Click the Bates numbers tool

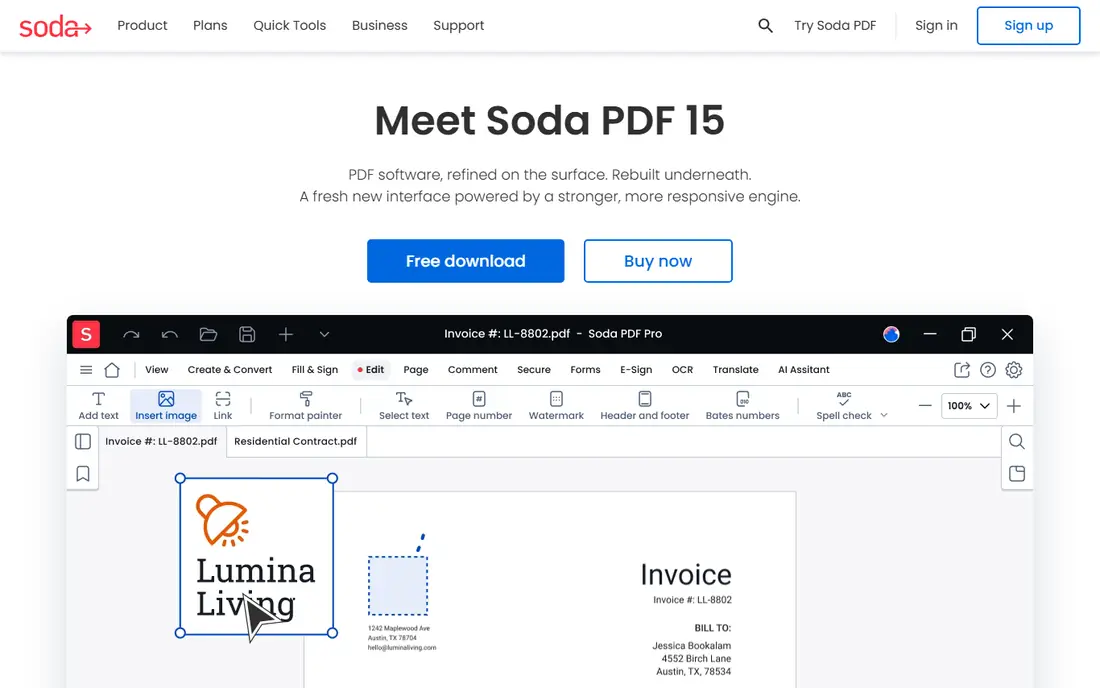tap(742, 406)
